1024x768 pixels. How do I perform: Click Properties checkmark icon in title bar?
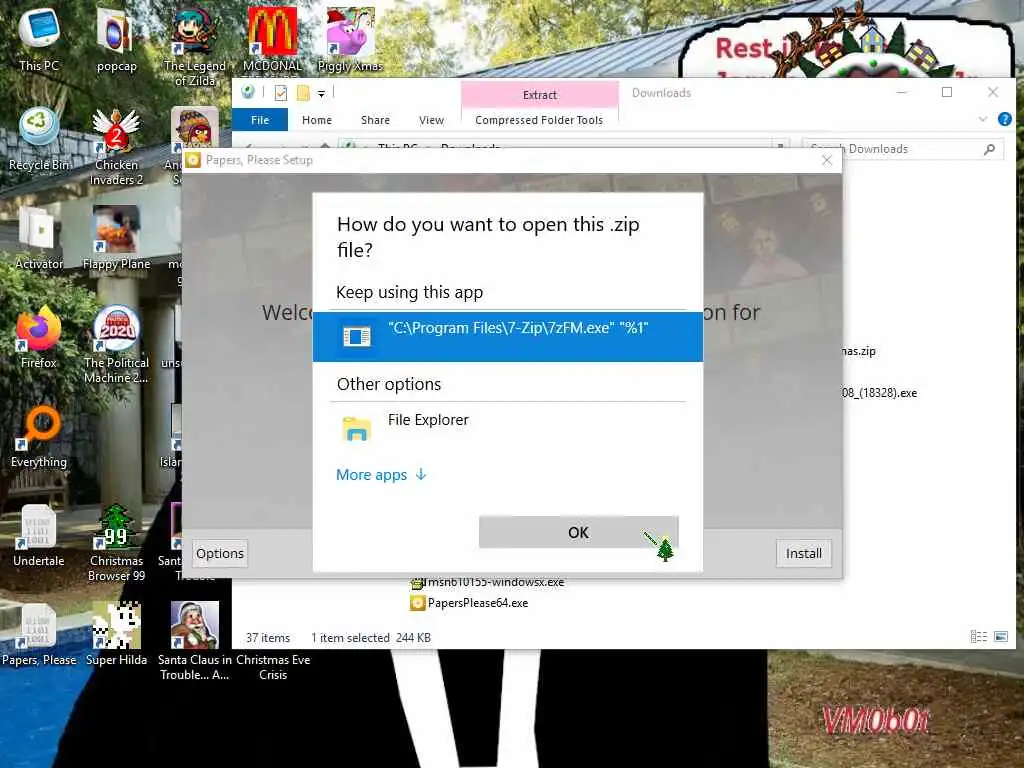pyautogui.click(x=281, y=93)
